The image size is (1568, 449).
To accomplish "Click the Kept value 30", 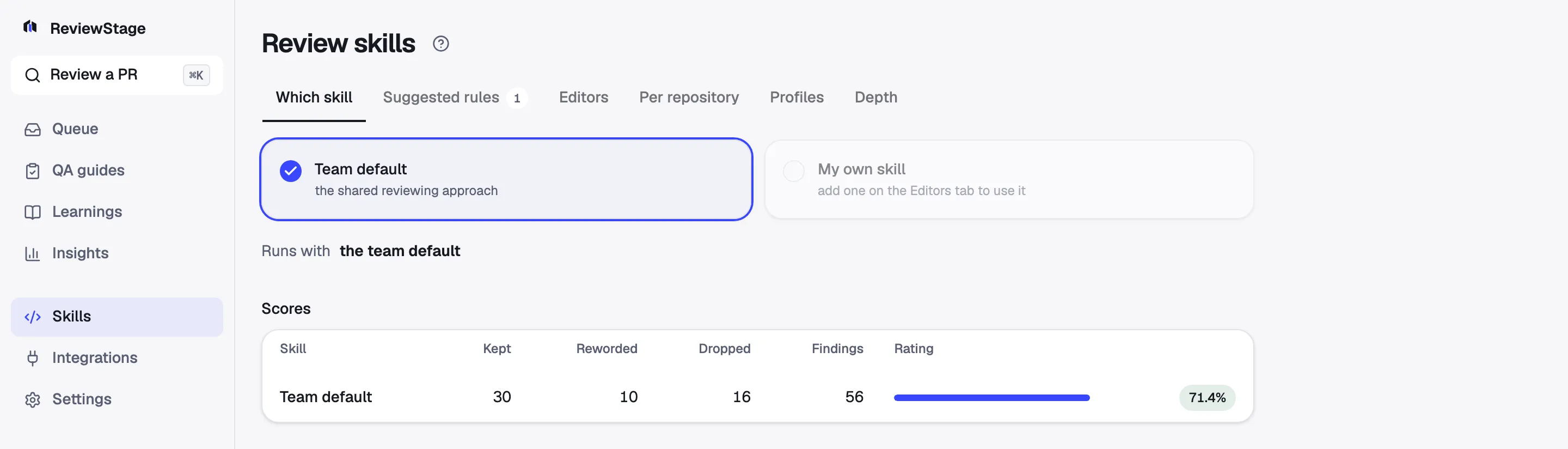I will pos(501,397).
